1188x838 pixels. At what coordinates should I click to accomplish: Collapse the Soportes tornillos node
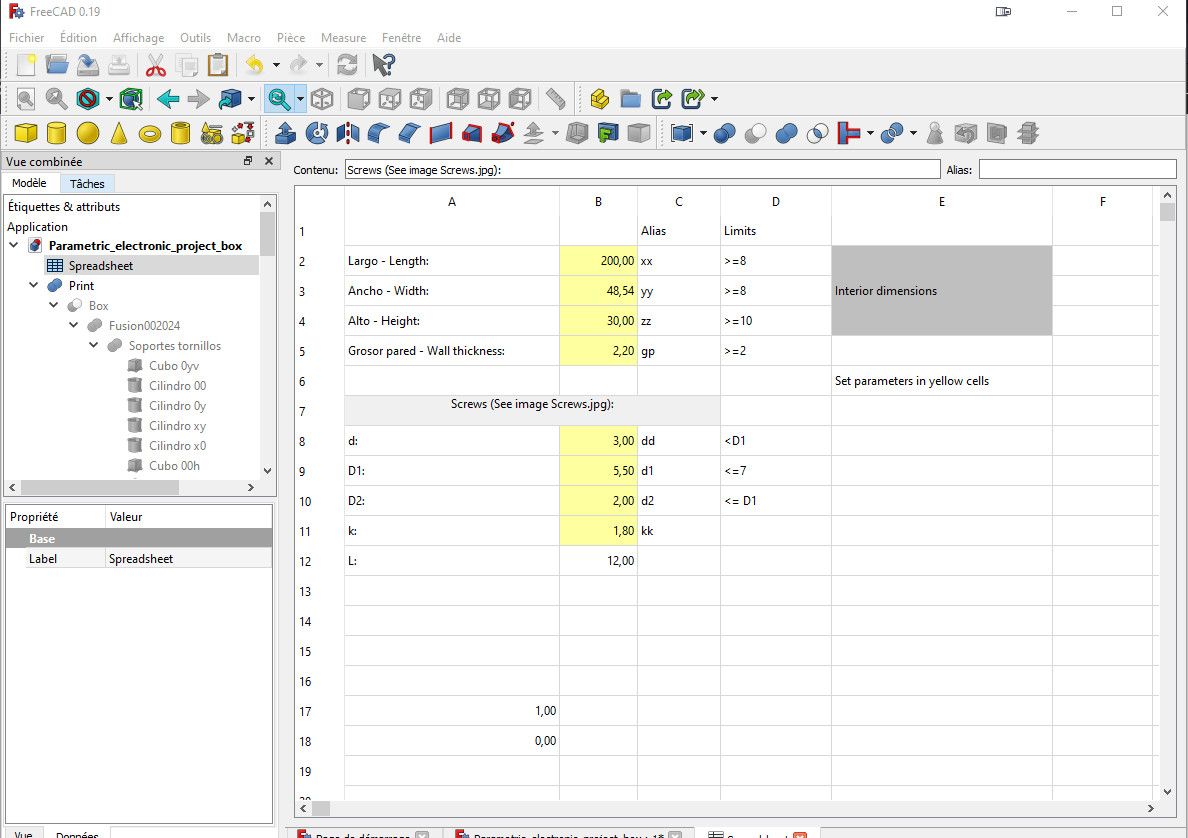pyautogui.click(x=94, y=346)
